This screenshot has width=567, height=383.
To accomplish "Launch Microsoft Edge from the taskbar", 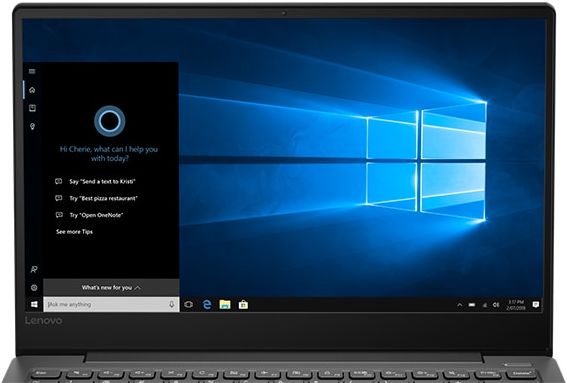I will [207, 305].
